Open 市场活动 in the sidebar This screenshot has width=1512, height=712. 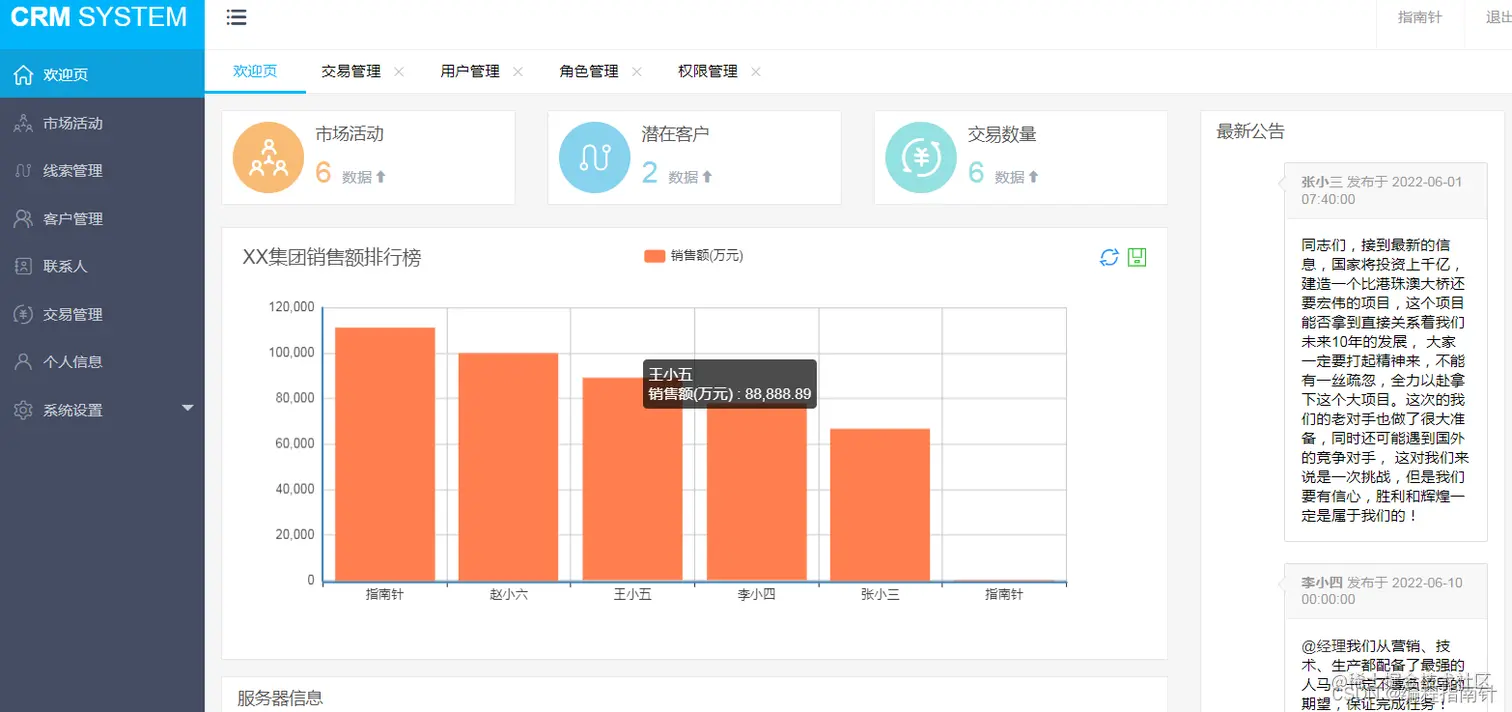click(102, 123)
